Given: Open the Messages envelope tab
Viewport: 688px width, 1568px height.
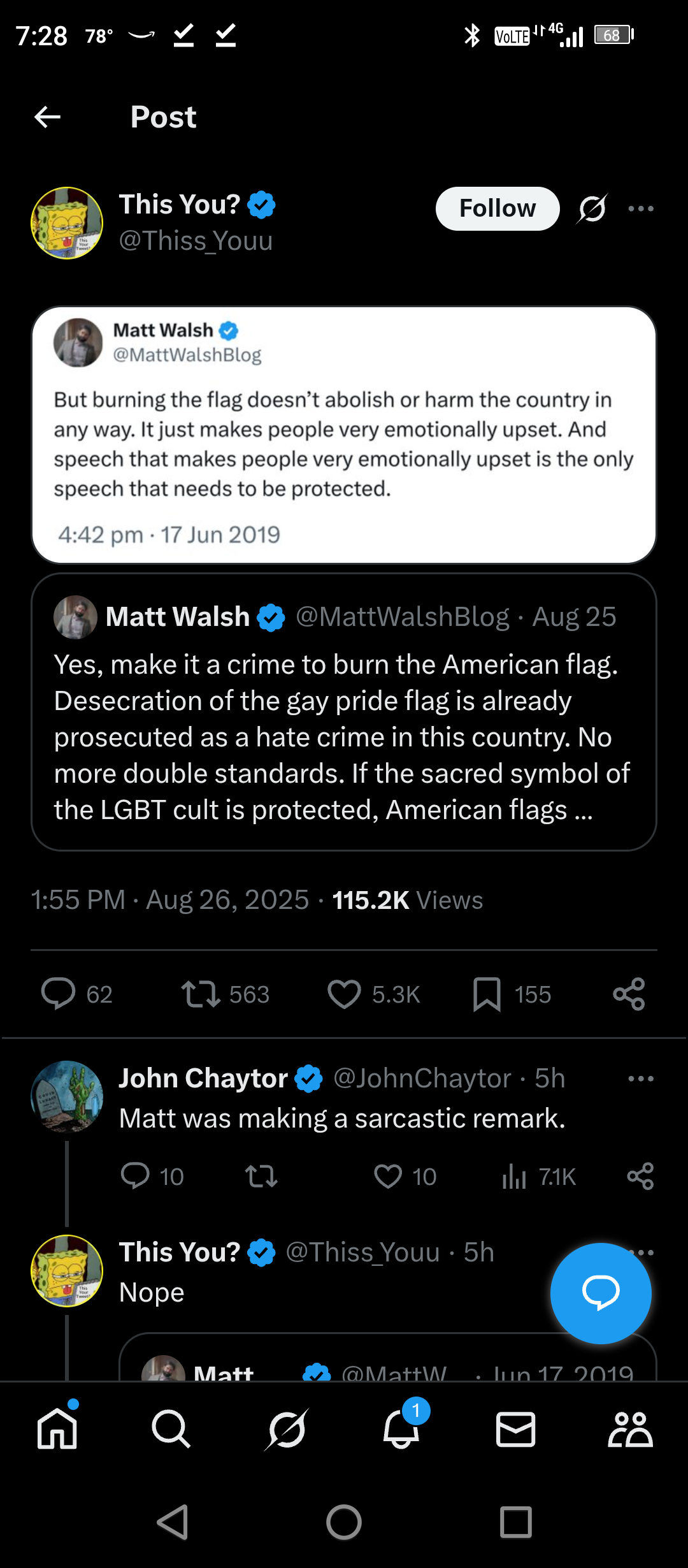Looking at the screenshot, I should 515,1428.
